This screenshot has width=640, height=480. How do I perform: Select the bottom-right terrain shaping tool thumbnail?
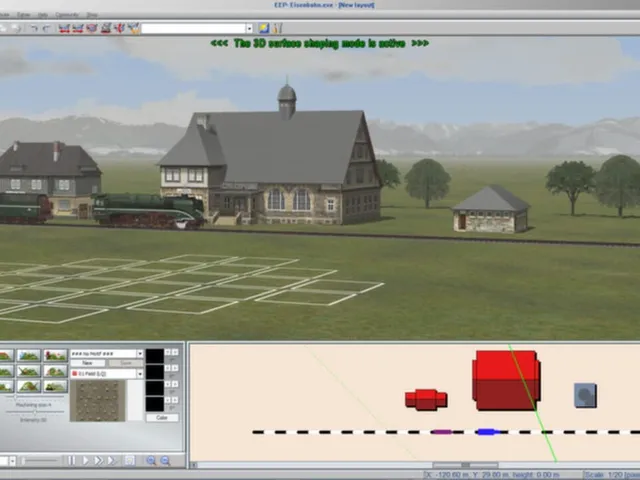pos(55,386)
